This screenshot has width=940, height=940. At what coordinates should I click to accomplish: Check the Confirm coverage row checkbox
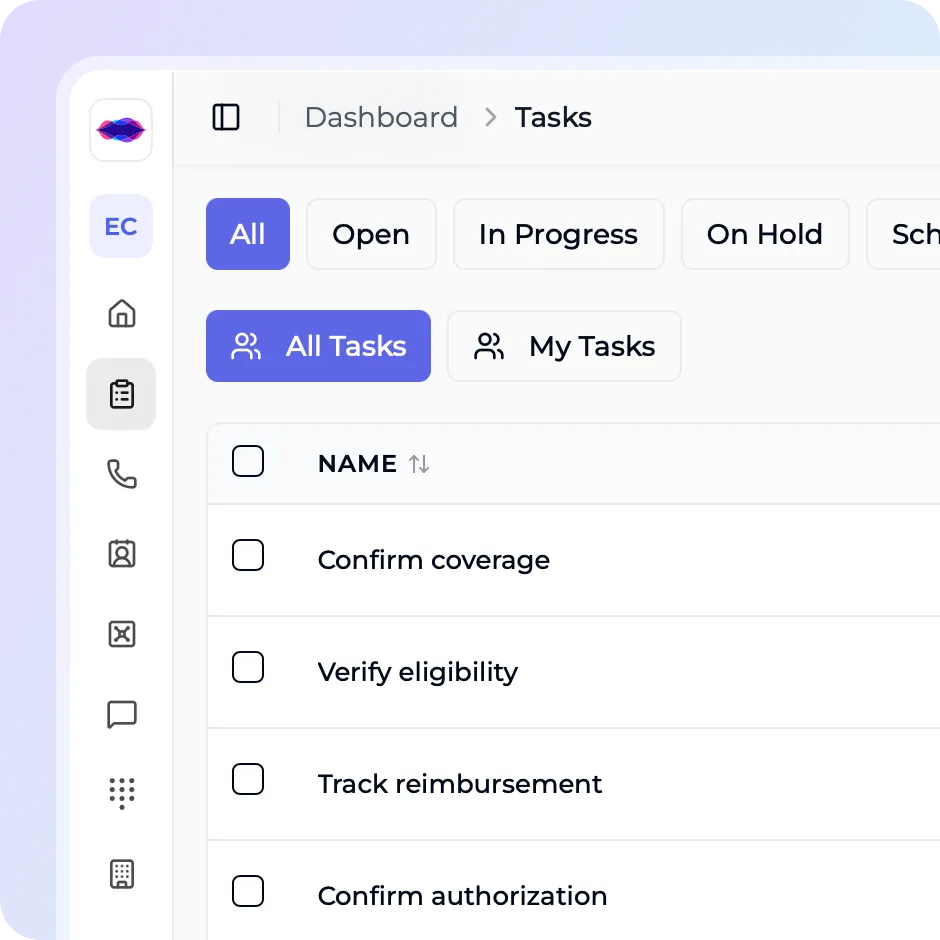click(248, 555)
